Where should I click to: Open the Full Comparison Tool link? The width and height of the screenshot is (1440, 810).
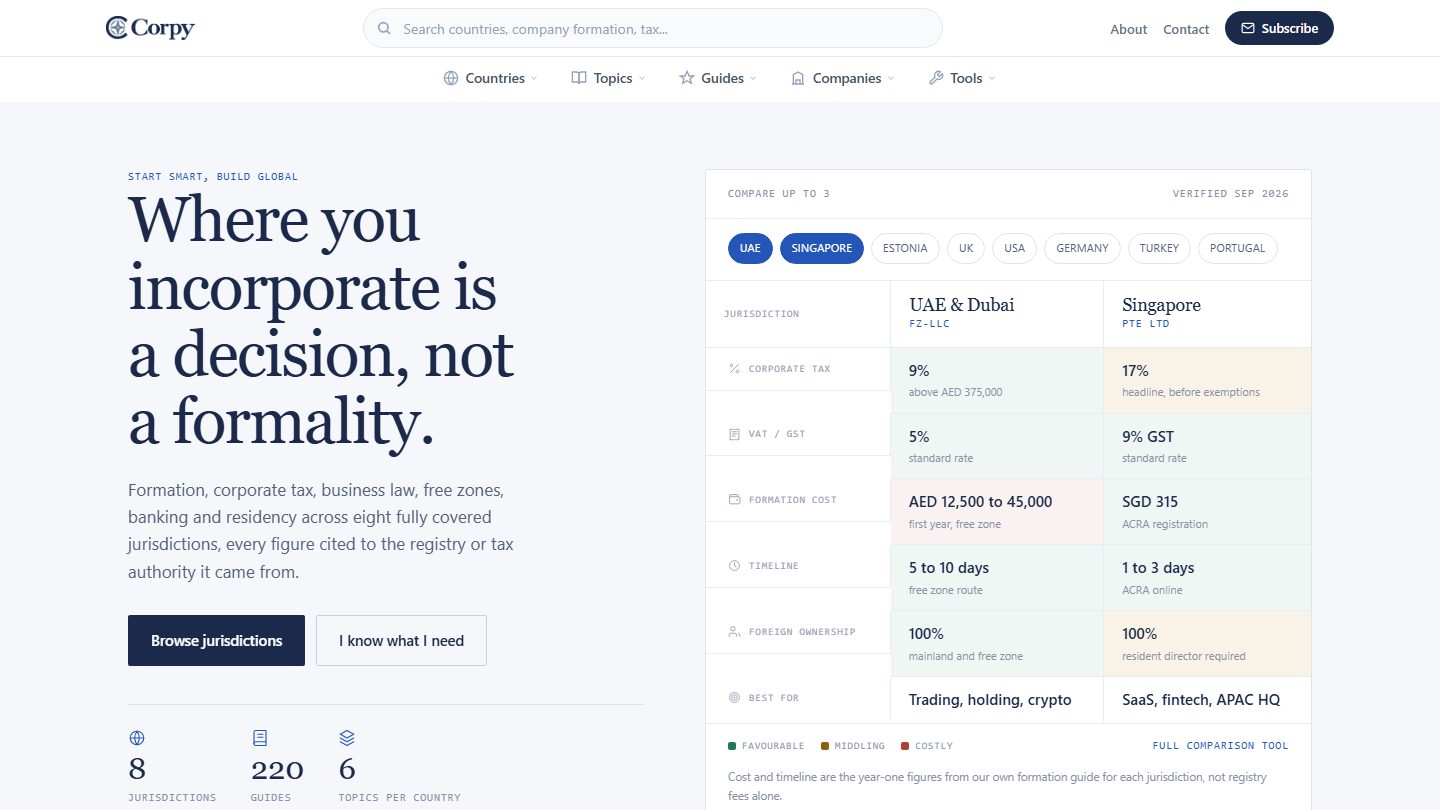coord(1220,746)
